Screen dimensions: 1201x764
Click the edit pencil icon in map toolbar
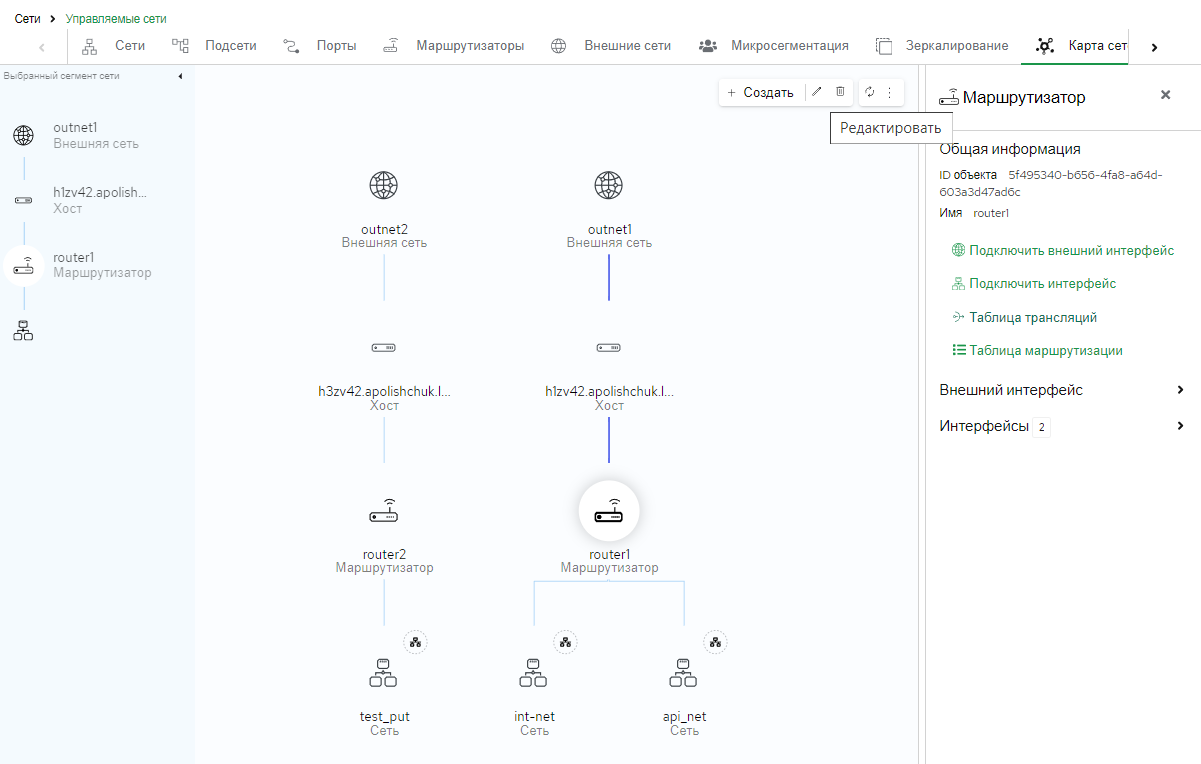pos(817,92)
